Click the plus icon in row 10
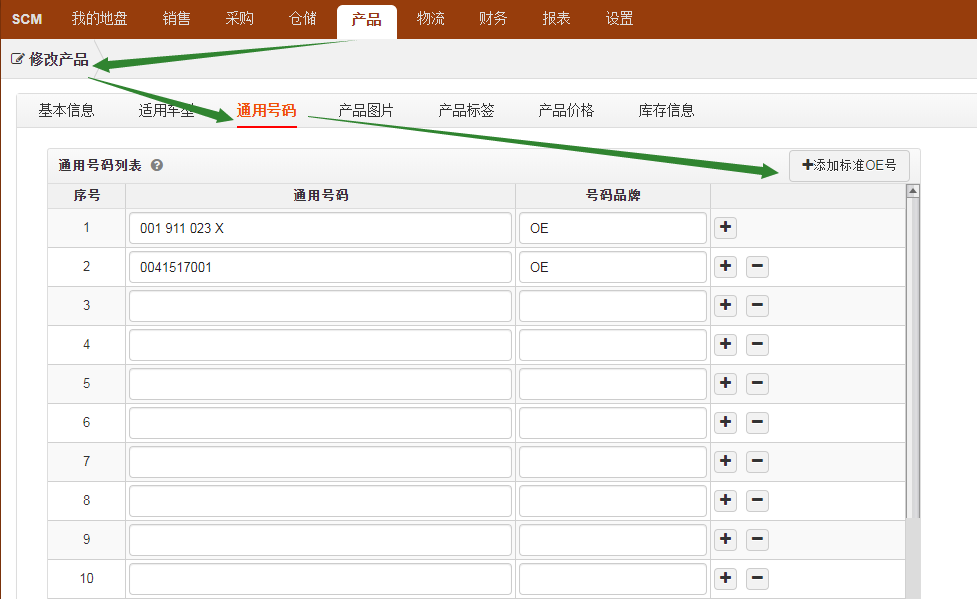 pyautogui.click(x=725, y=578)
